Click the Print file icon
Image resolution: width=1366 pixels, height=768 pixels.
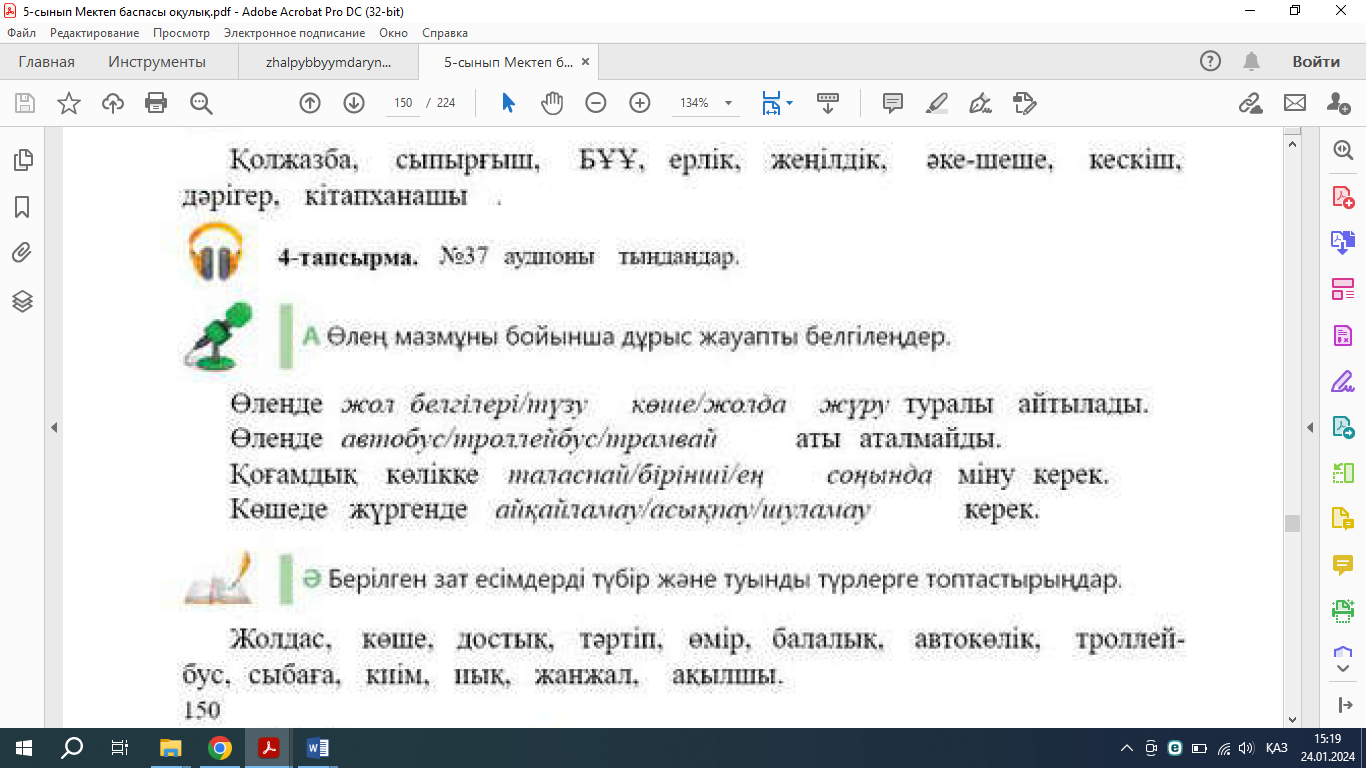156,103
